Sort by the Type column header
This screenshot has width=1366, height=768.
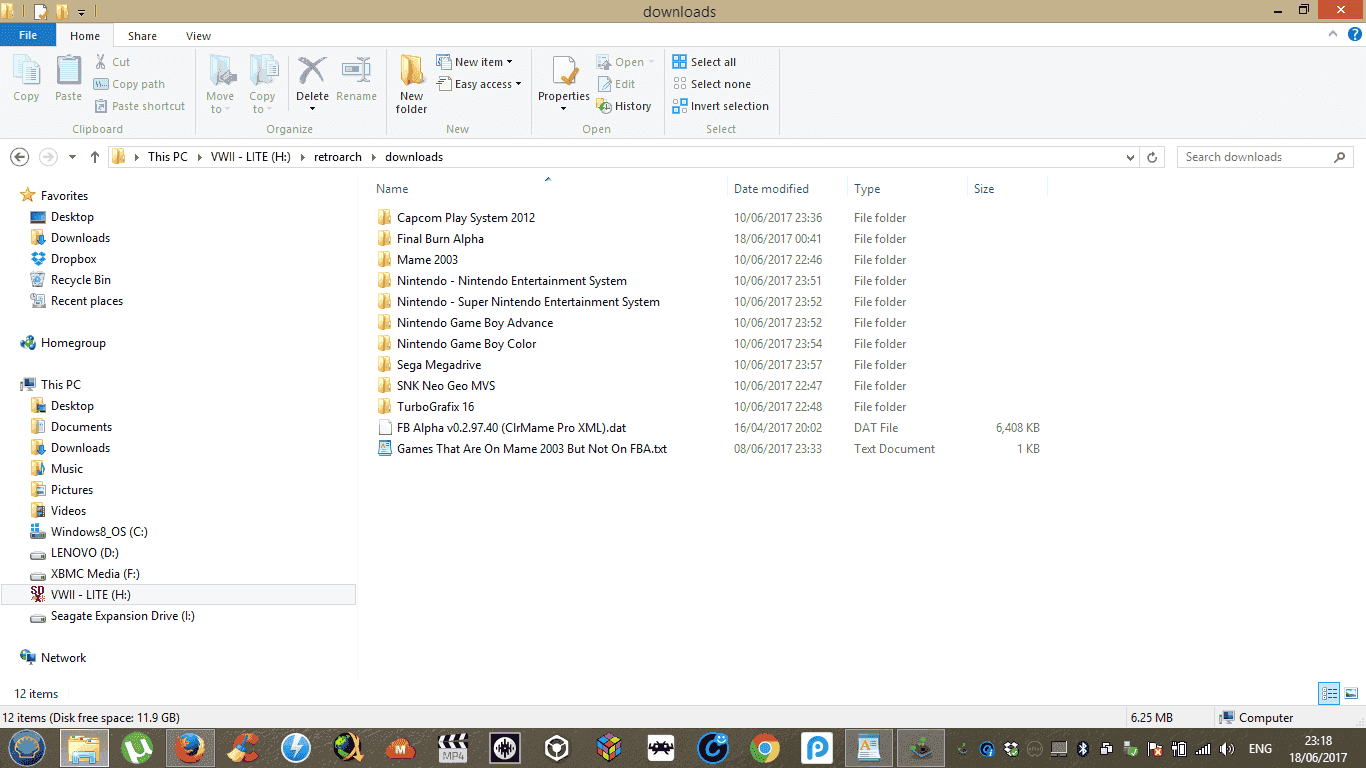click(908, 189)
